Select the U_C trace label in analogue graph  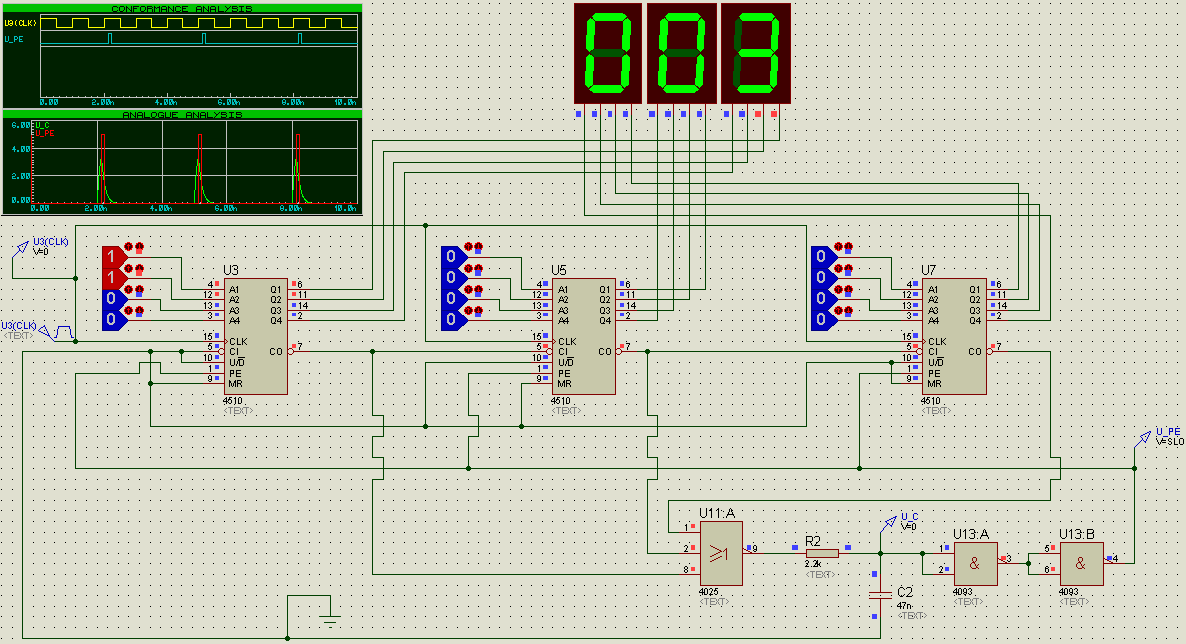42,125
